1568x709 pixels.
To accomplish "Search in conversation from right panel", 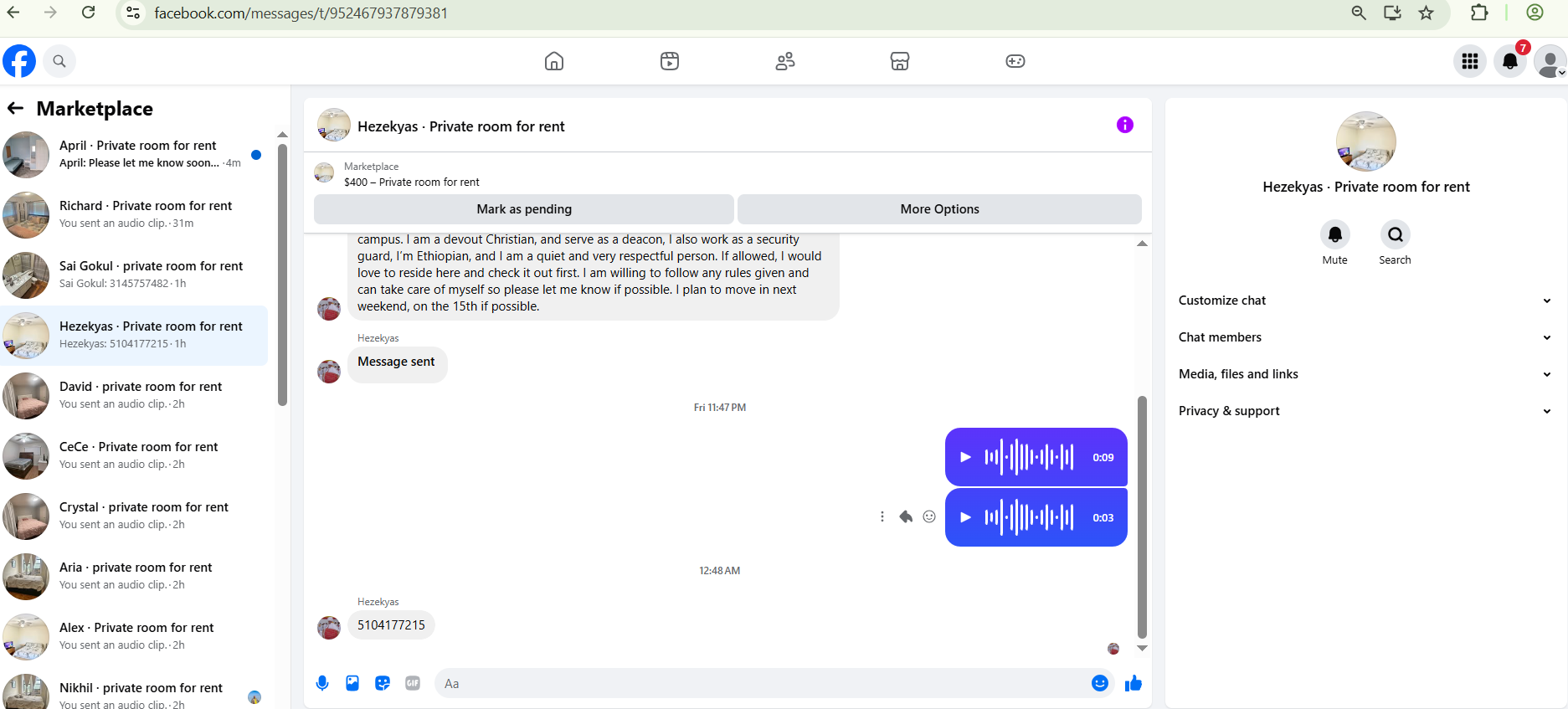I will point(1396,234).
